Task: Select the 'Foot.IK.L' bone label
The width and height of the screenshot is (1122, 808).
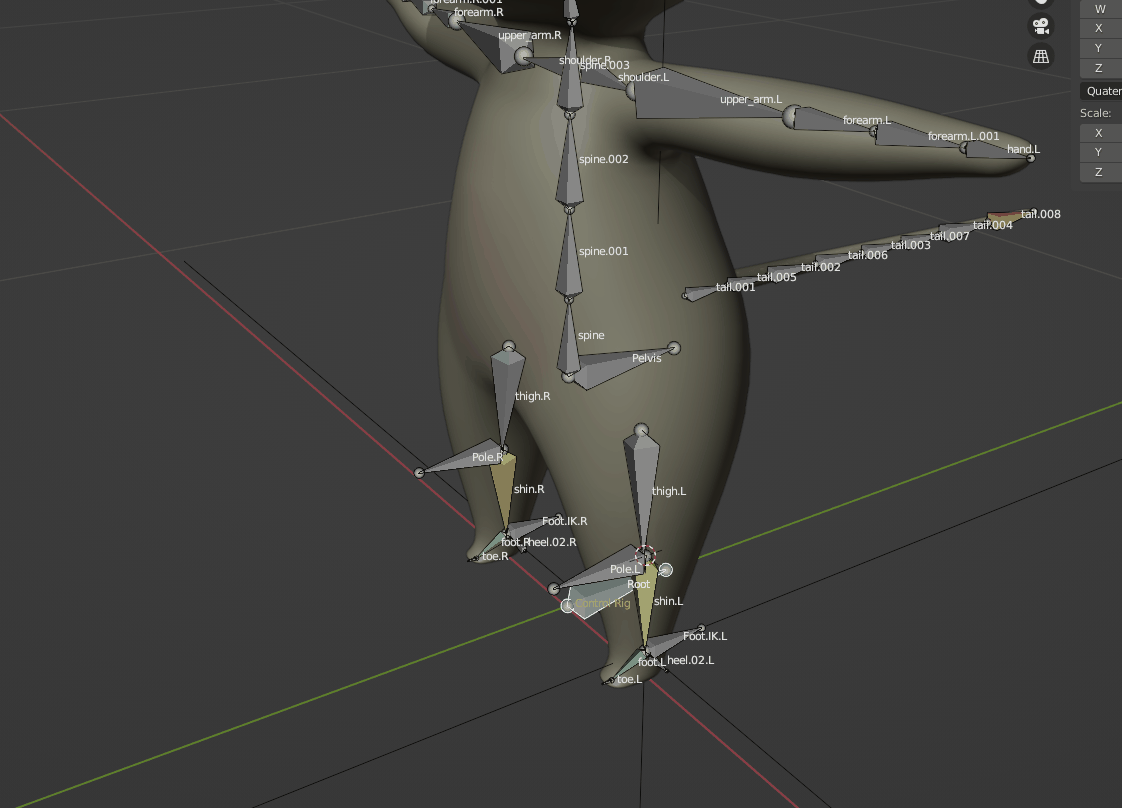Action: click(x=705, y=636)
